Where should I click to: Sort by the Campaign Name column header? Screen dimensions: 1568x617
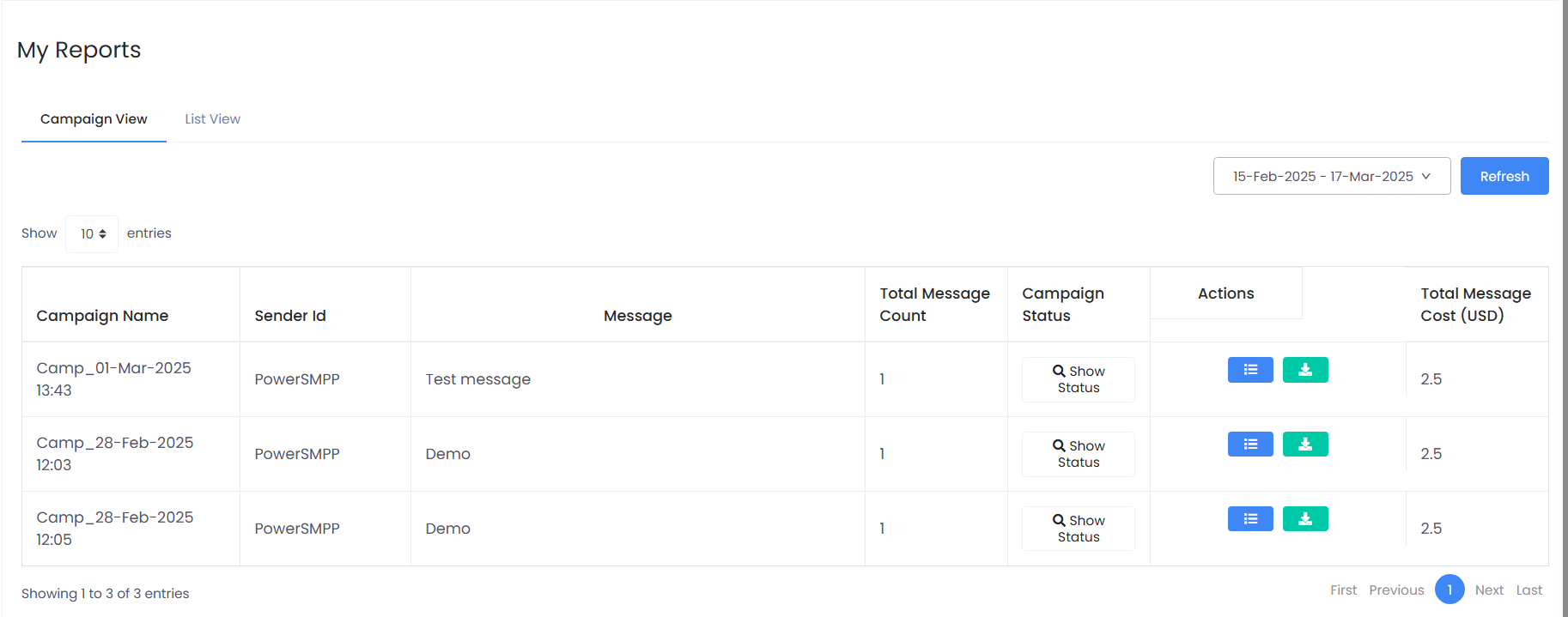(x=102, y=316)
